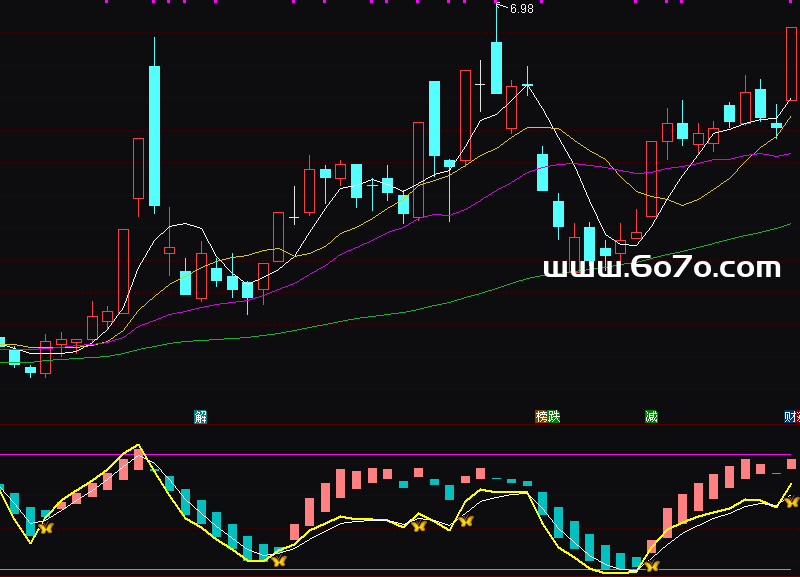This screenshot has height=577, width=800.
Task: Click the leftmost yellow butterfly signal icon
Action: tap(45, 527)
